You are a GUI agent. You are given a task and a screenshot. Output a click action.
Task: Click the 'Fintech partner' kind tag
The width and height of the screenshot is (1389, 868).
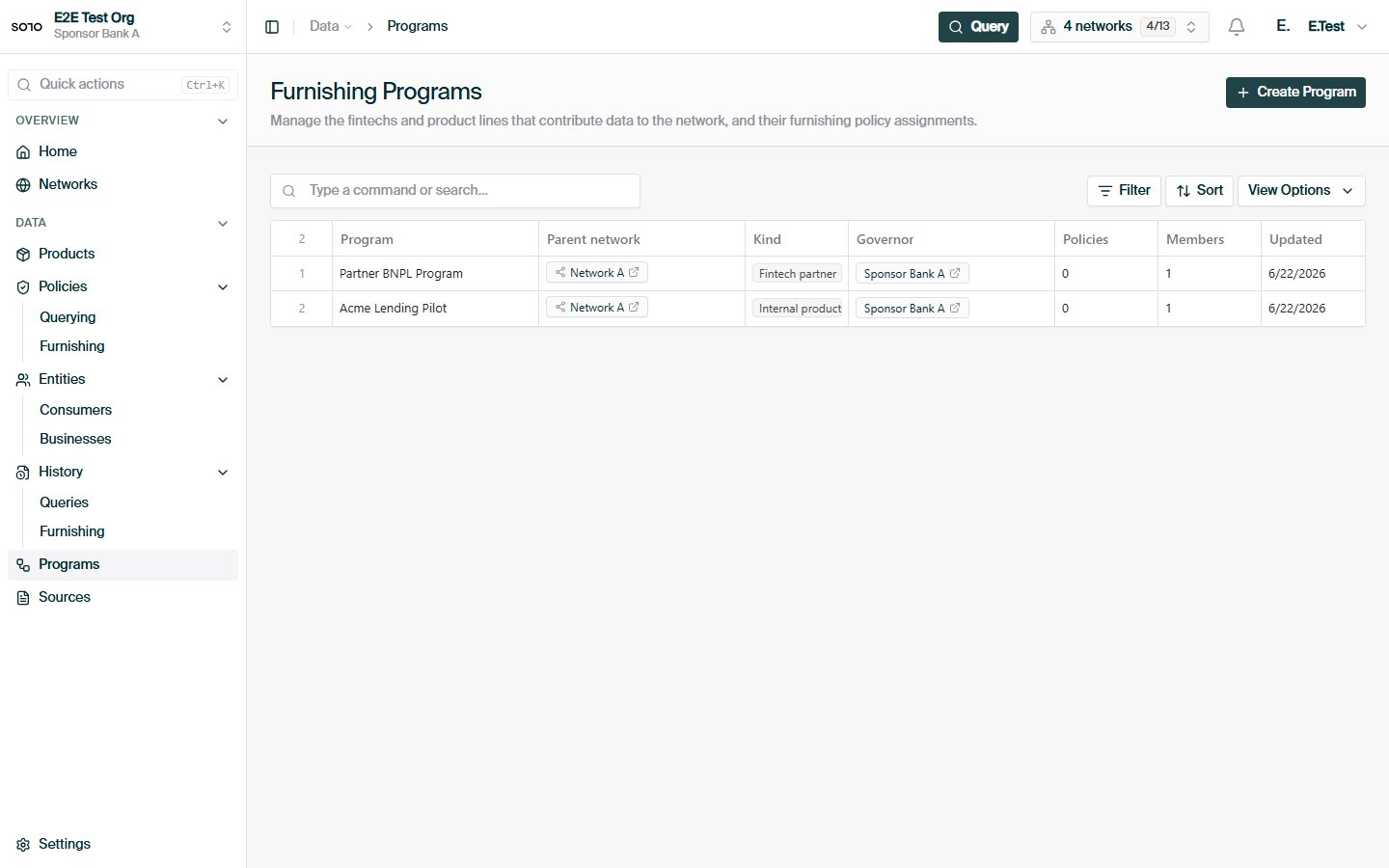pos(797,274)
